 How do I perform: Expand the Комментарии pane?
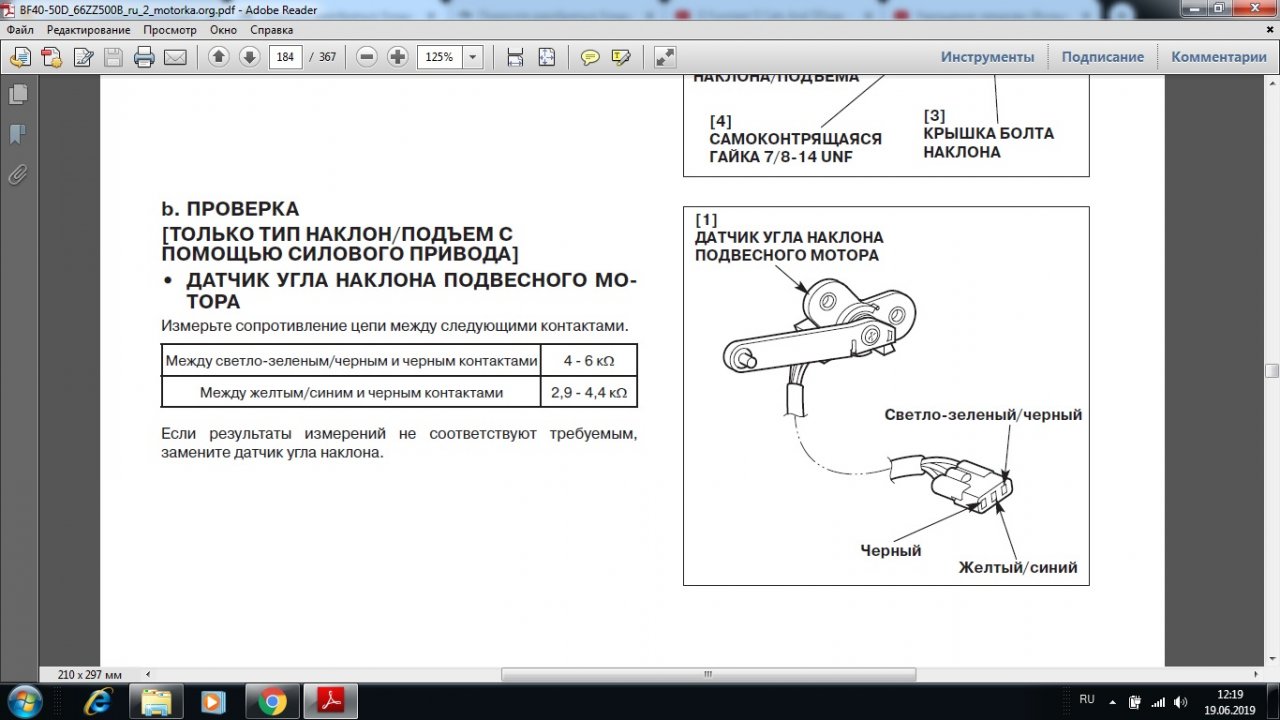[x=1218, y=57]
